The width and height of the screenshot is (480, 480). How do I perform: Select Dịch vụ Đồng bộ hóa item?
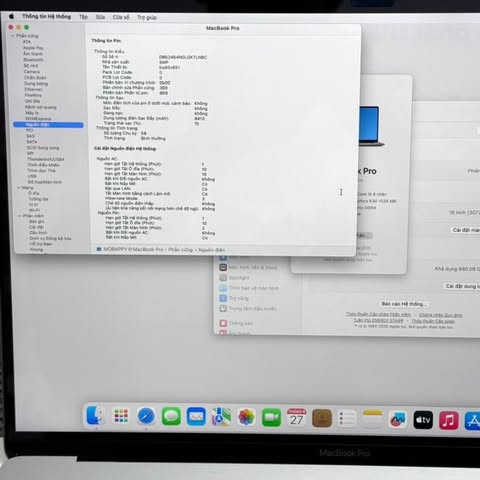(50, 238)
